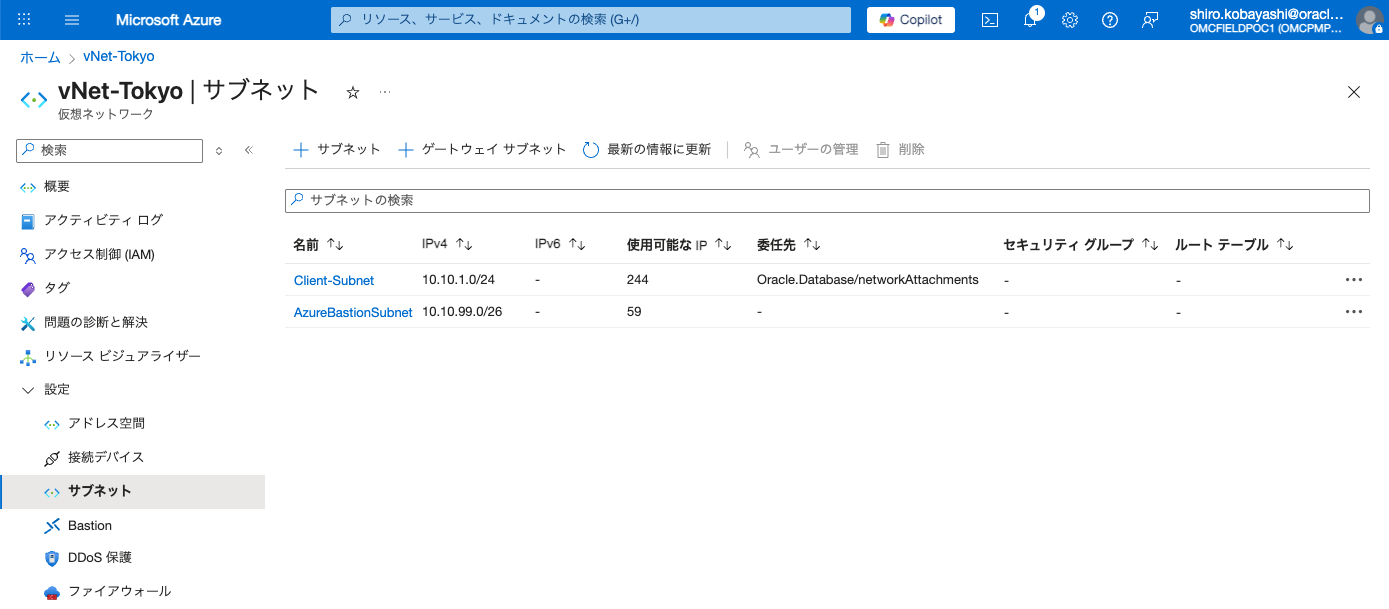Click ユーザーの管理 toolbar button
This screenshot has width=1389, height=609.
pos(801,149)
